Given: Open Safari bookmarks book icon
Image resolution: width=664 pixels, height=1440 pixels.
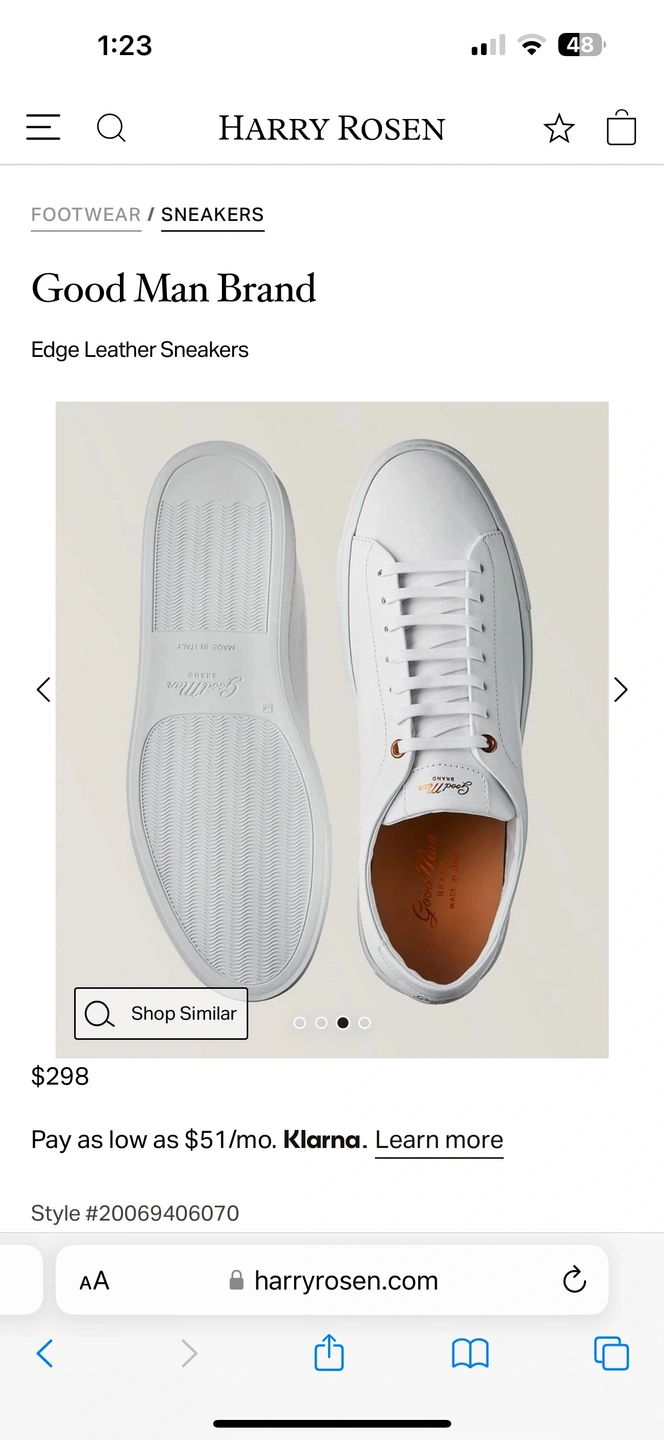Looking at the screenshot, I should point(470,1354).
